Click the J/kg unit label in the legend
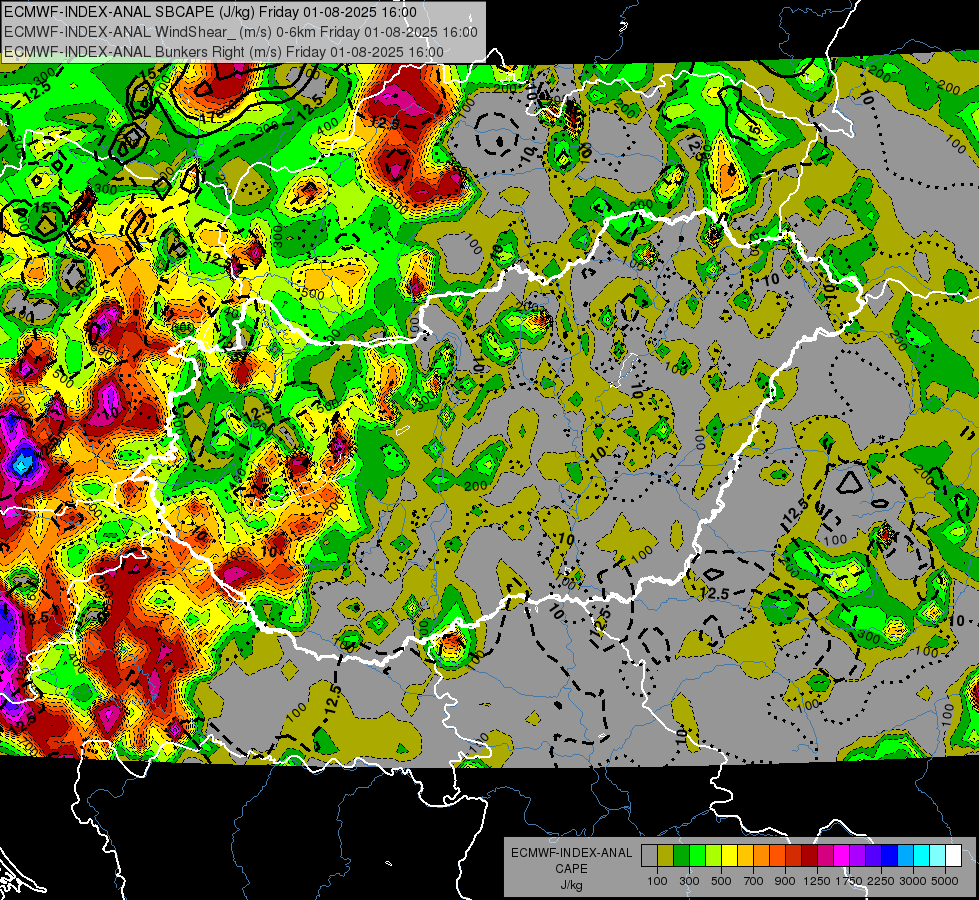The height and width of the screenshot is (900, 979). pyautogui.click(x=571, y=885)
